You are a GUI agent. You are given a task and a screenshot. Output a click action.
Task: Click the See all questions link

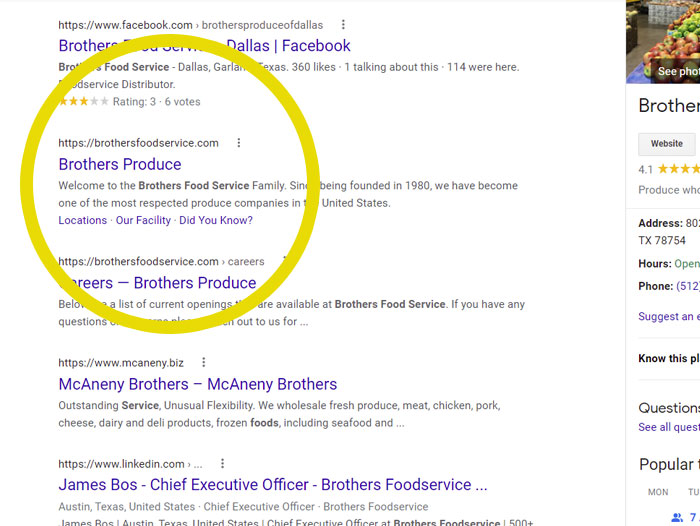[x=666, y=427]
